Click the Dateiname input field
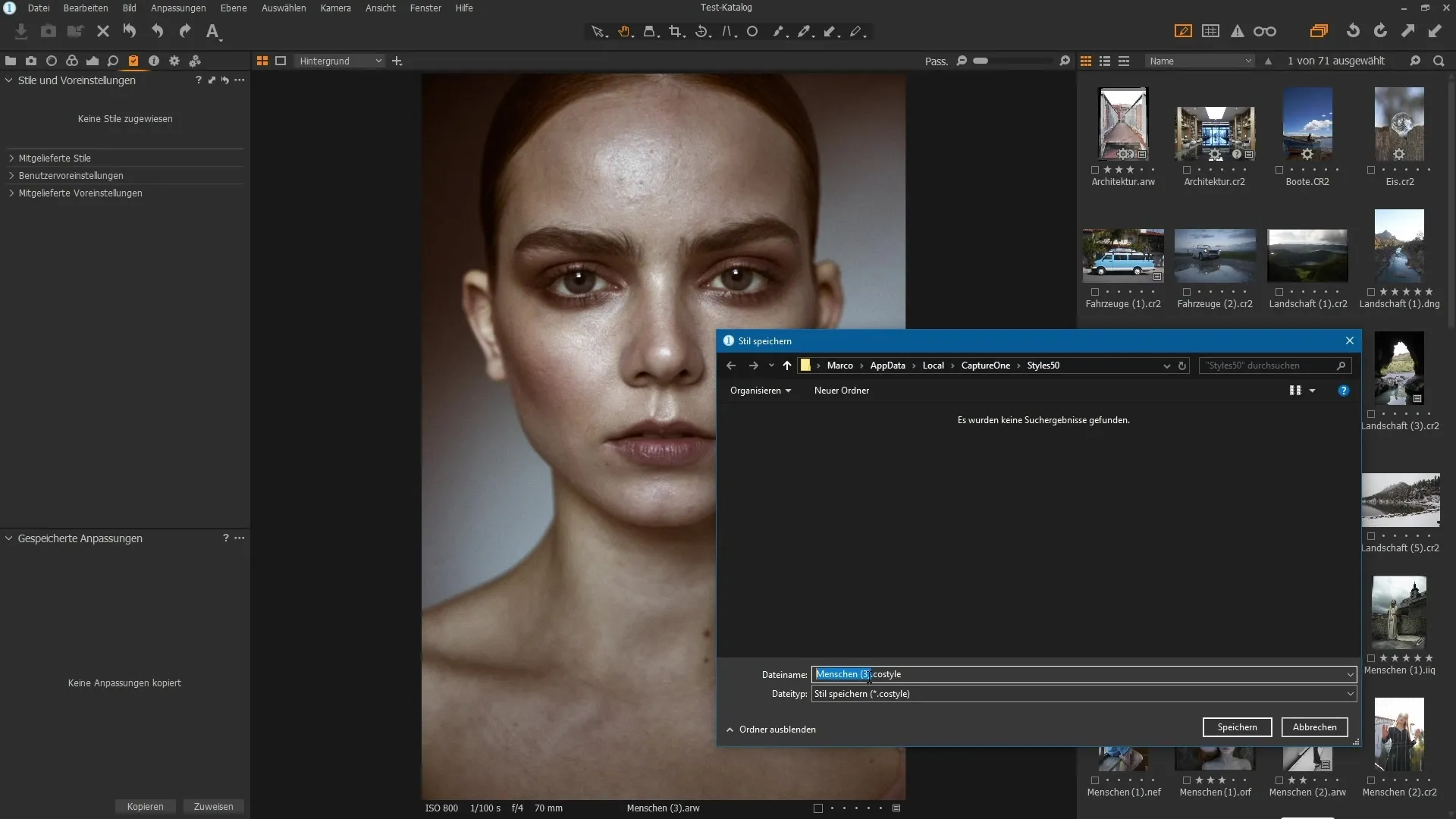This screenshot has height=819, width=1456. 1084,674
